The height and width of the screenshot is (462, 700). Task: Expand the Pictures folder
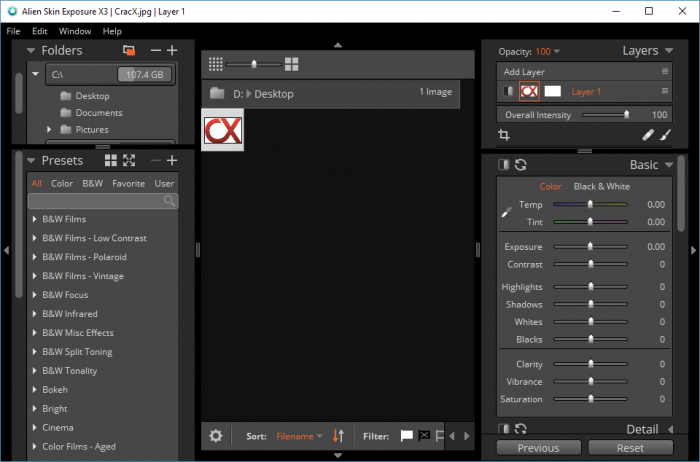click(49, 129)
